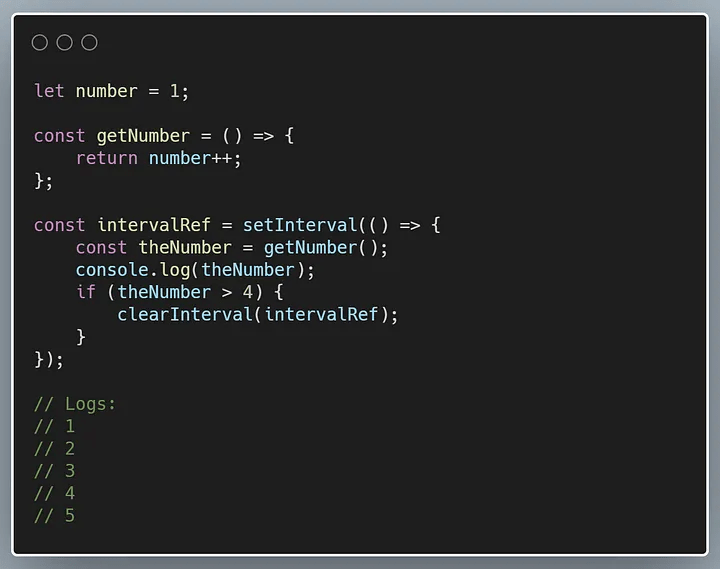Click the middle window circle button
This screenshot has height=569, width=720.
click(x=65, y=43)
